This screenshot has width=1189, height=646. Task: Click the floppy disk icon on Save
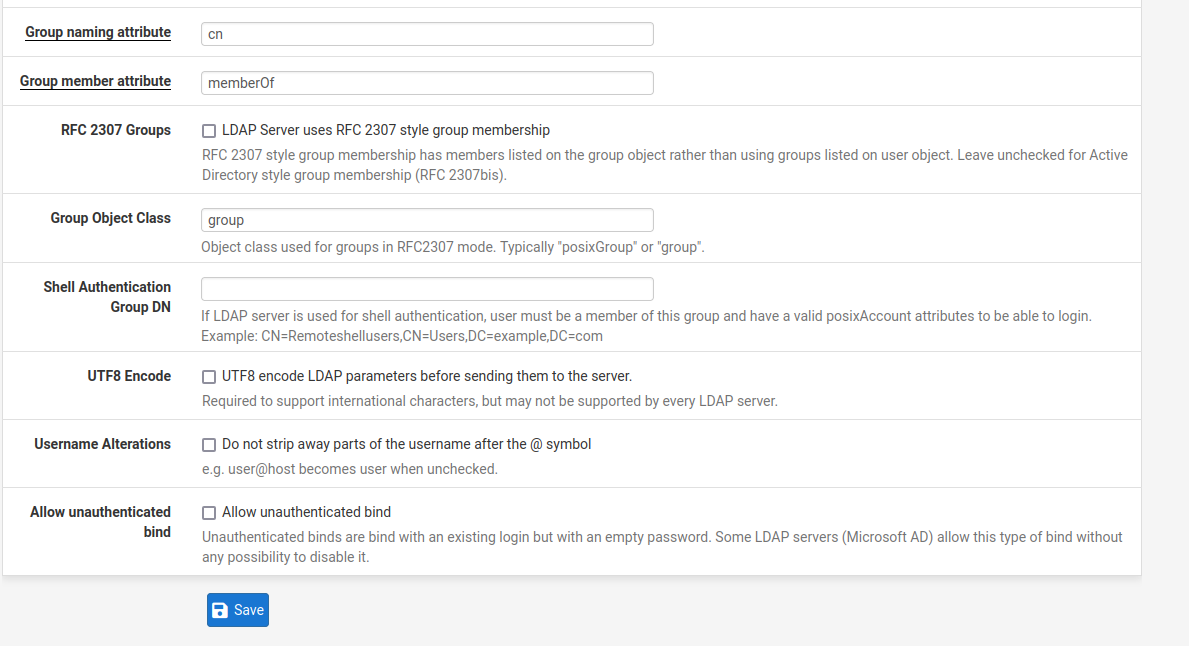[221, 610]
